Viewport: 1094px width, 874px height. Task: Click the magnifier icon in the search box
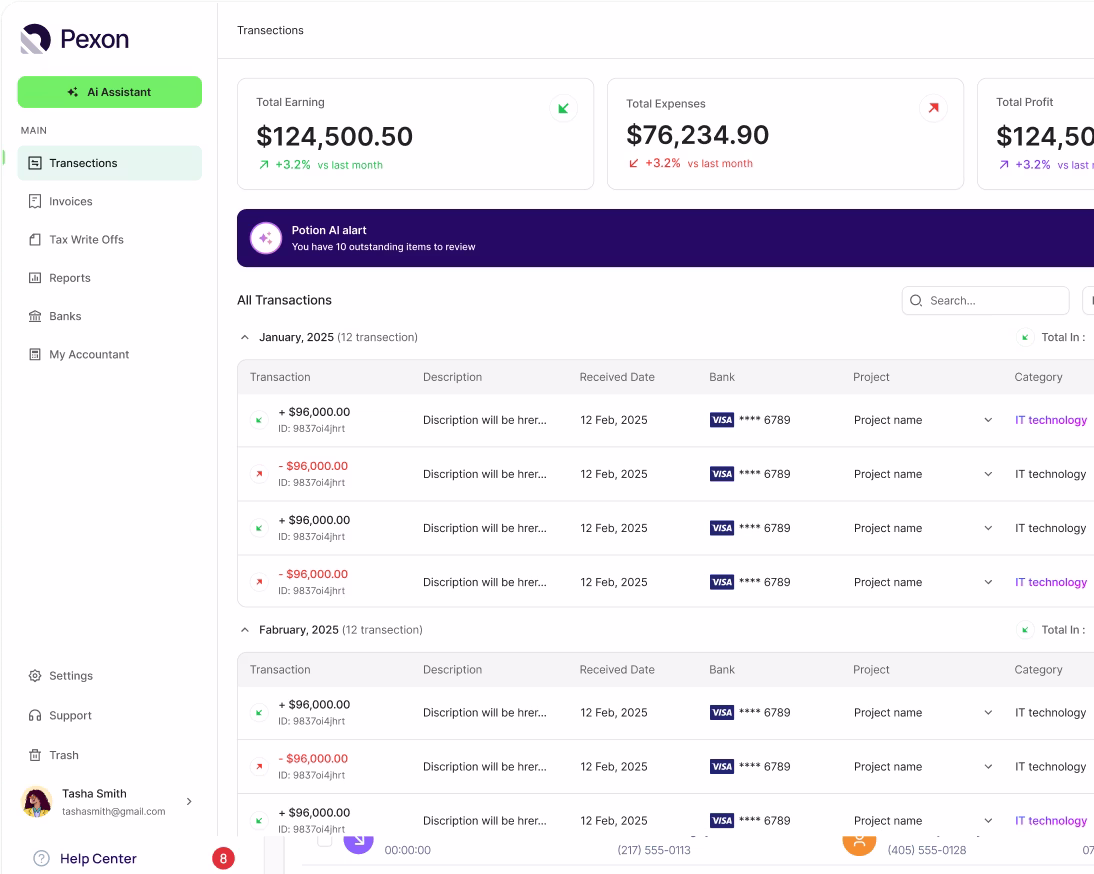pyautogui.click(x=916, y=301)
